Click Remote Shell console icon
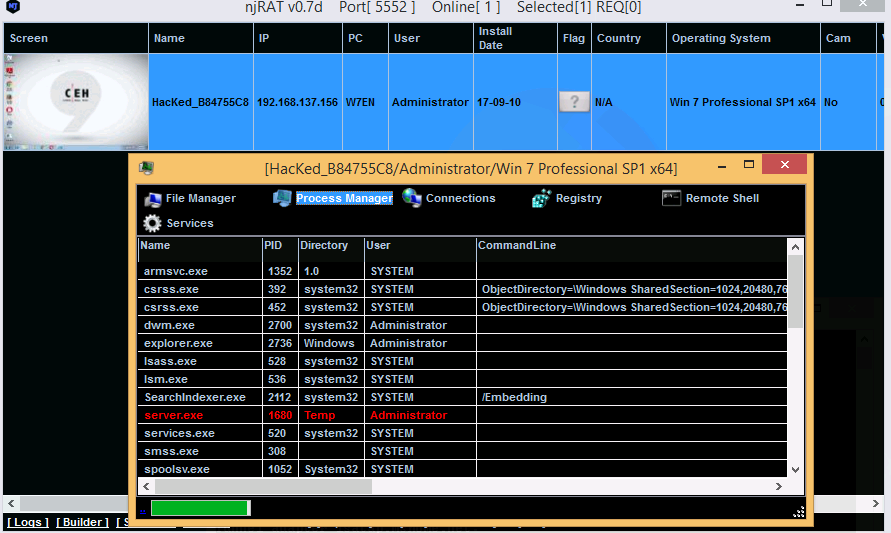This screenshot has height=533, width=891. point(671,198)
